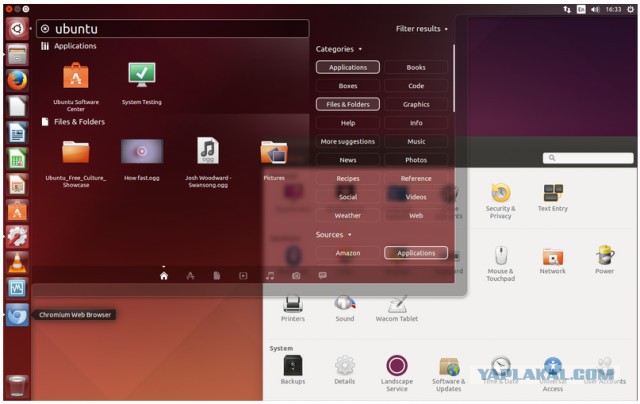Viewport: 640px width, 404px height.
Task: Open LibreOffice Calc from launcher
Action: [x=17, y=159]
